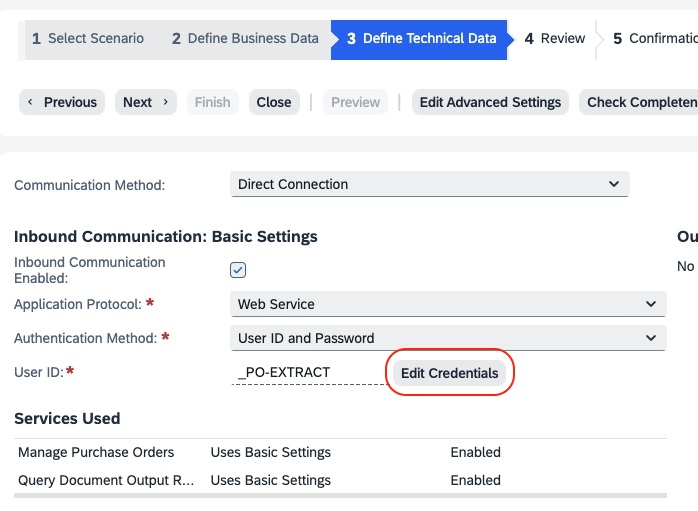Click Enabled status for Query Document Output
This screenshot has width=698, height=511.
(475, 480)
